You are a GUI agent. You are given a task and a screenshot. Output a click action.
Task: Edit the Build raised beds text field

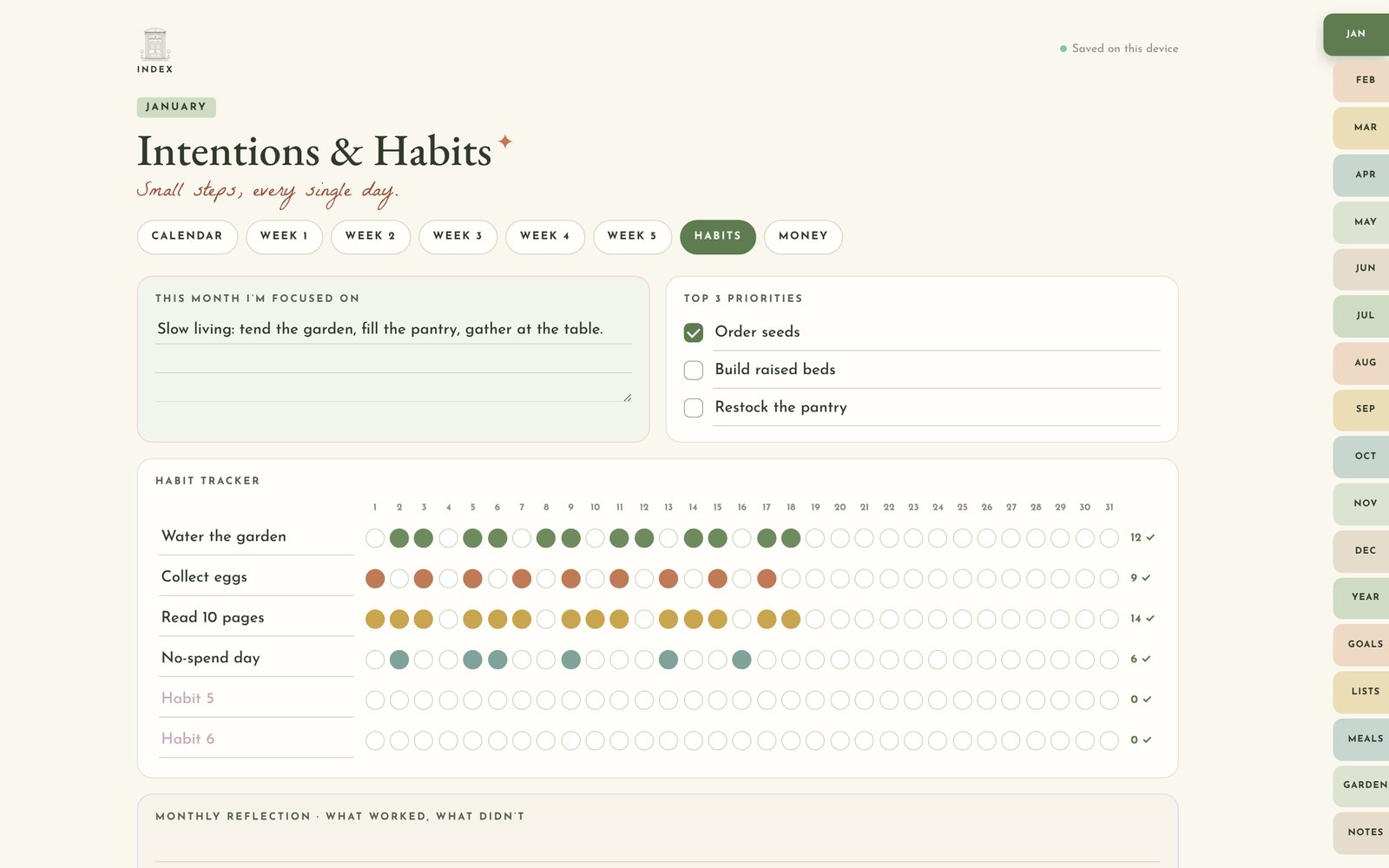click(x=937, y=370)
